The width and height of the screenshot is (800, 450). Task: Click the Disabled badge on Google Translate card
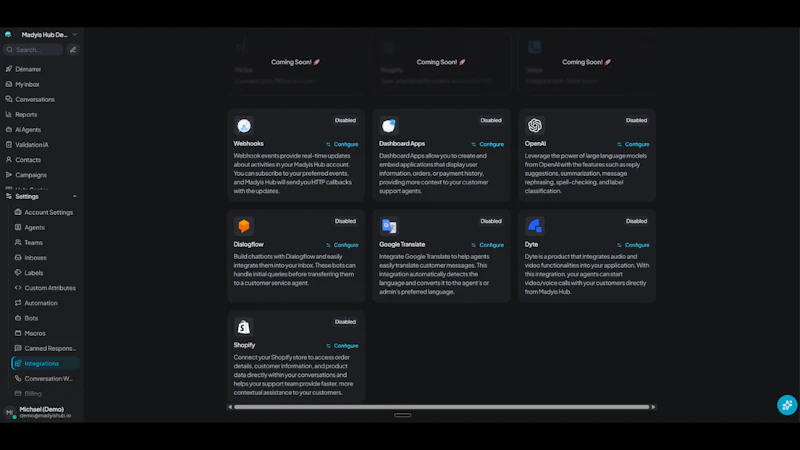[x=491, y=221]
